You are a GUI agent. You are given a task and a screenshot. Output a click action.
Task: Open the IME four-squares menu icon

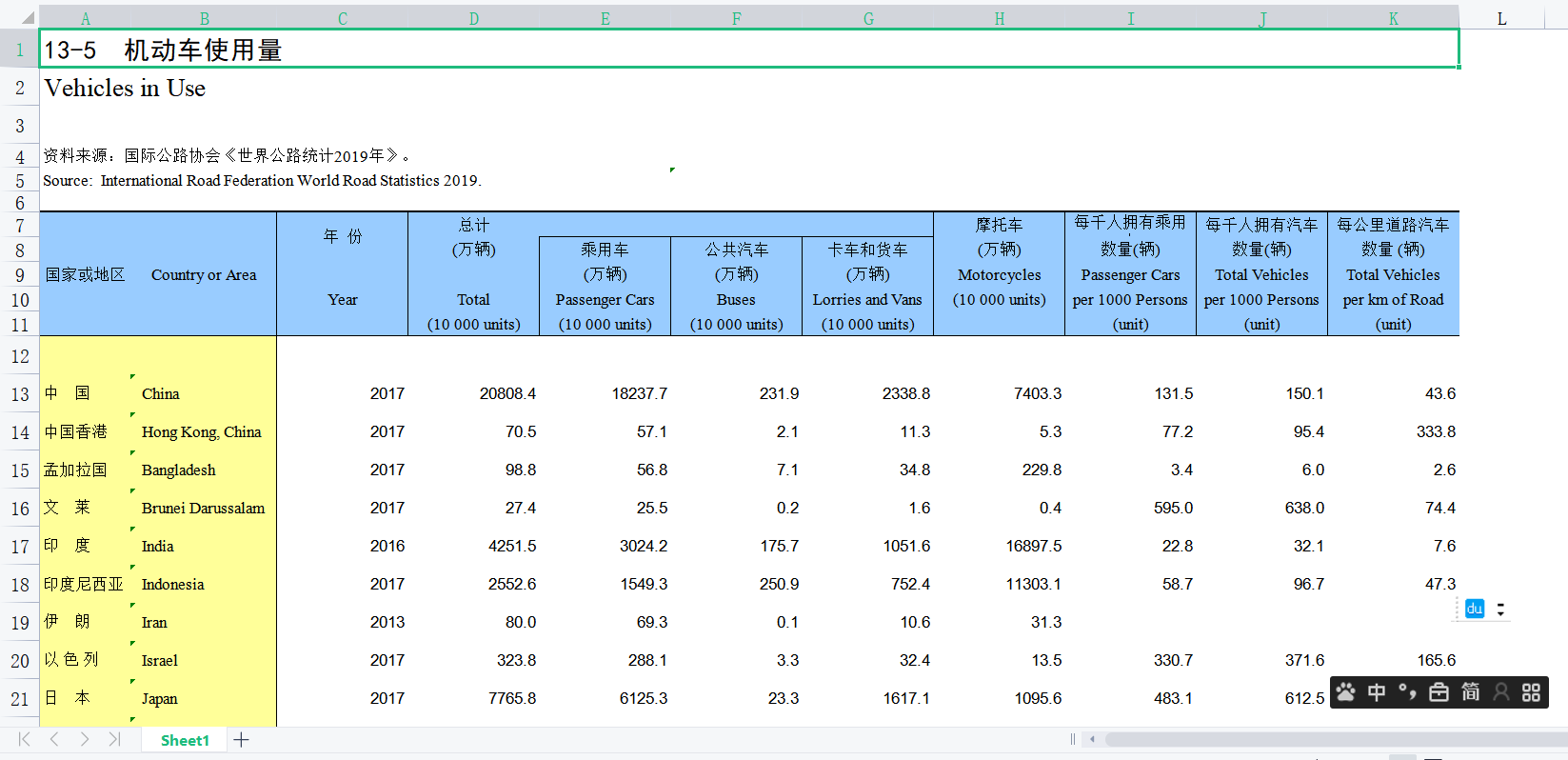click(1531, 692)
